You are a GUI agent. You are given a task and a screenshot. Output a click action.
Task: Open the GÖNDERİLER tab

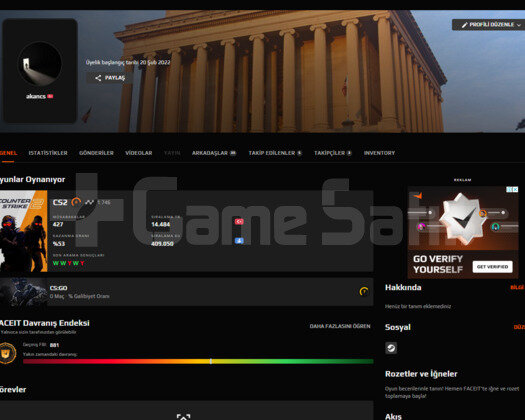pos(96,153)
